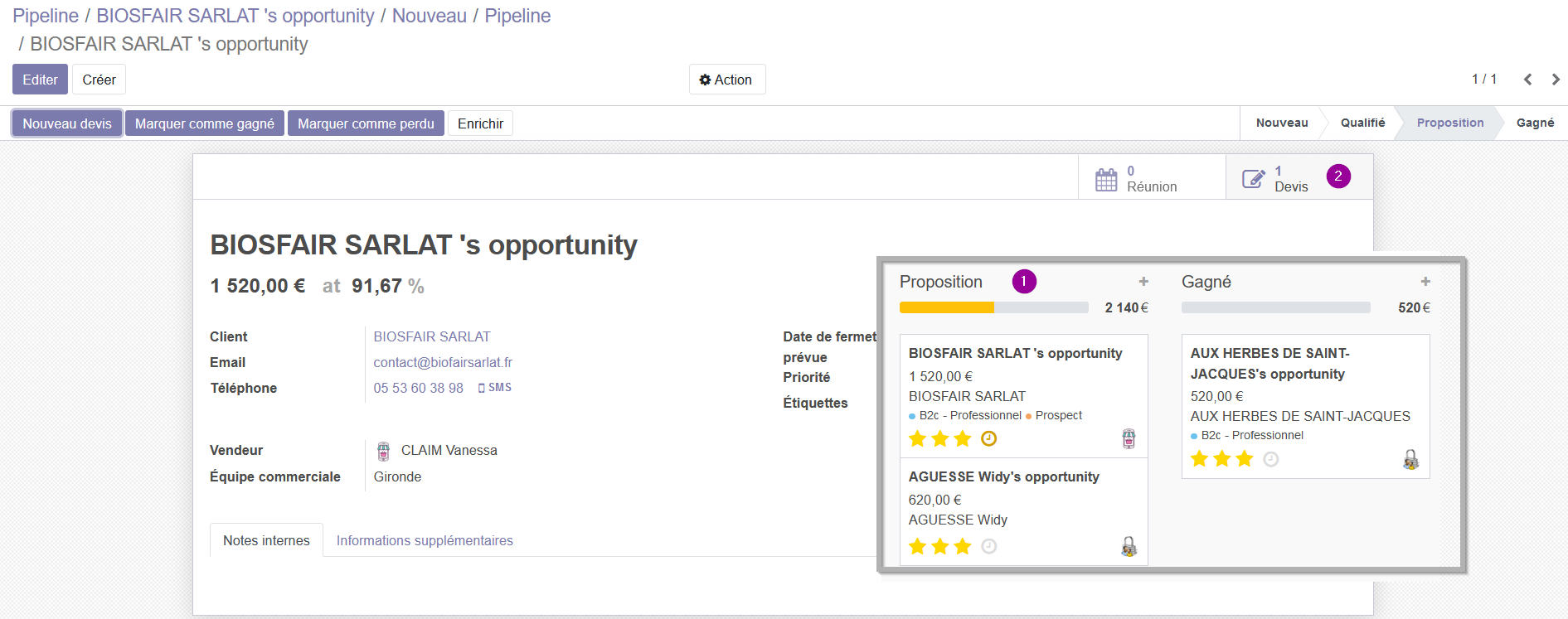Click Gagné column progress bar

tap(1275, 307)
